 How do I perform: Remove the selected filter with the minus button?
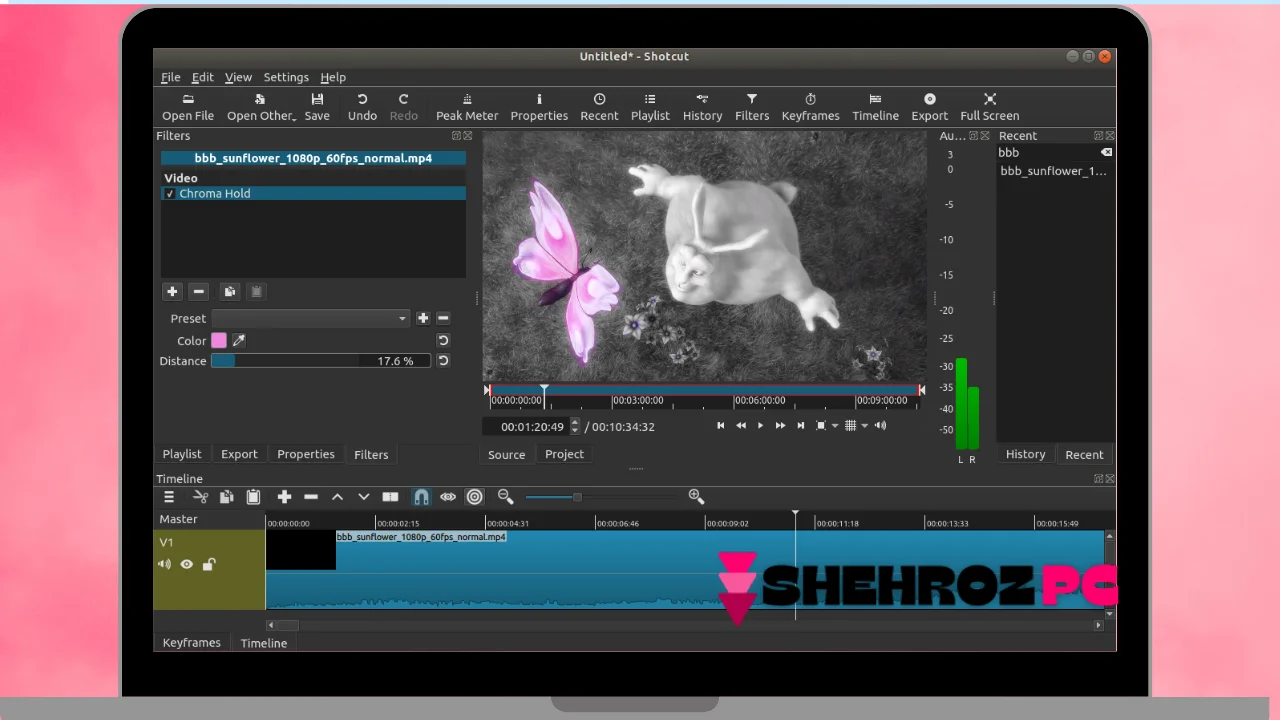click(198, 291)
